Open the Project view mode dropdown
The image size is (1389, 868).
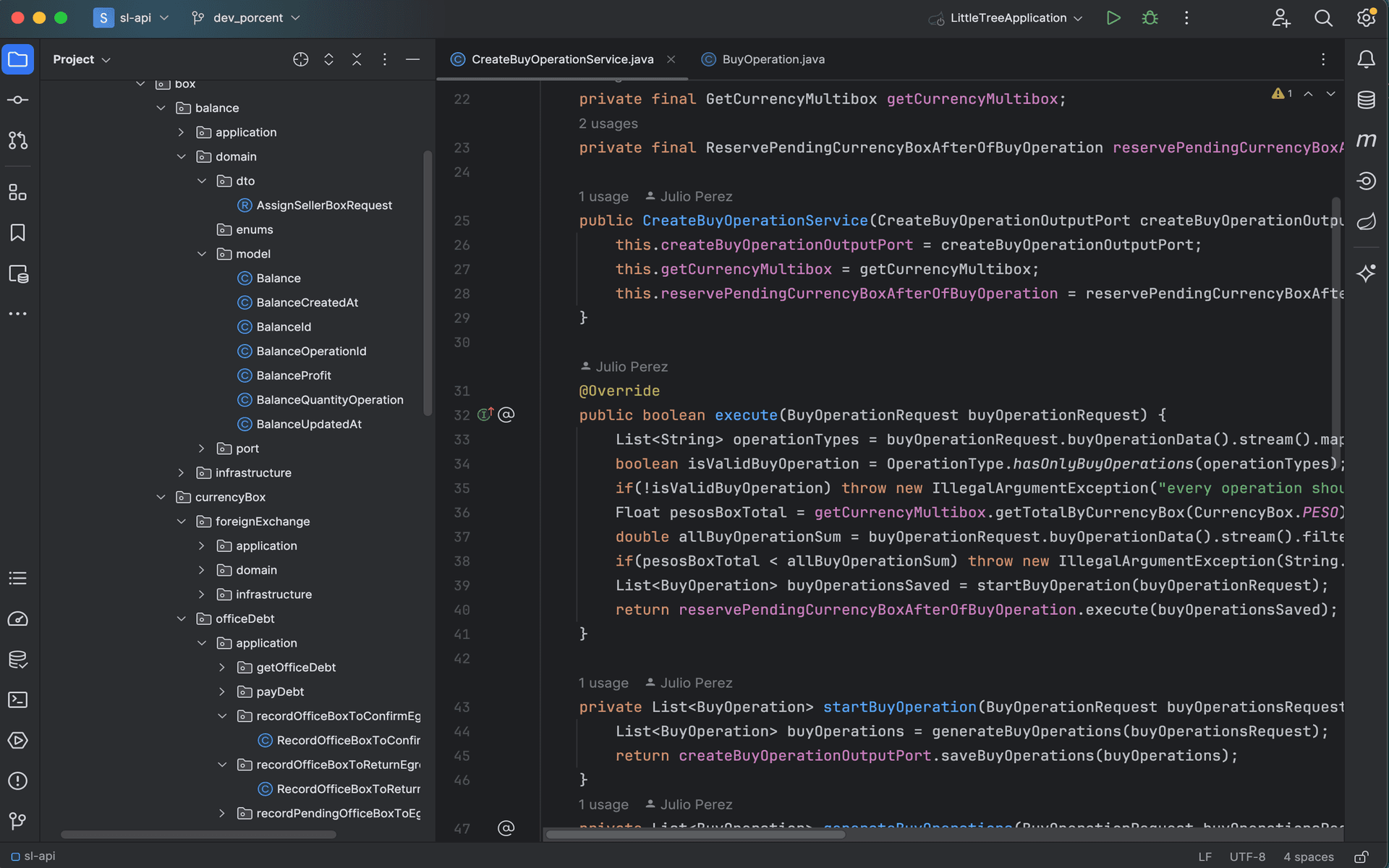tap(82, 59)
